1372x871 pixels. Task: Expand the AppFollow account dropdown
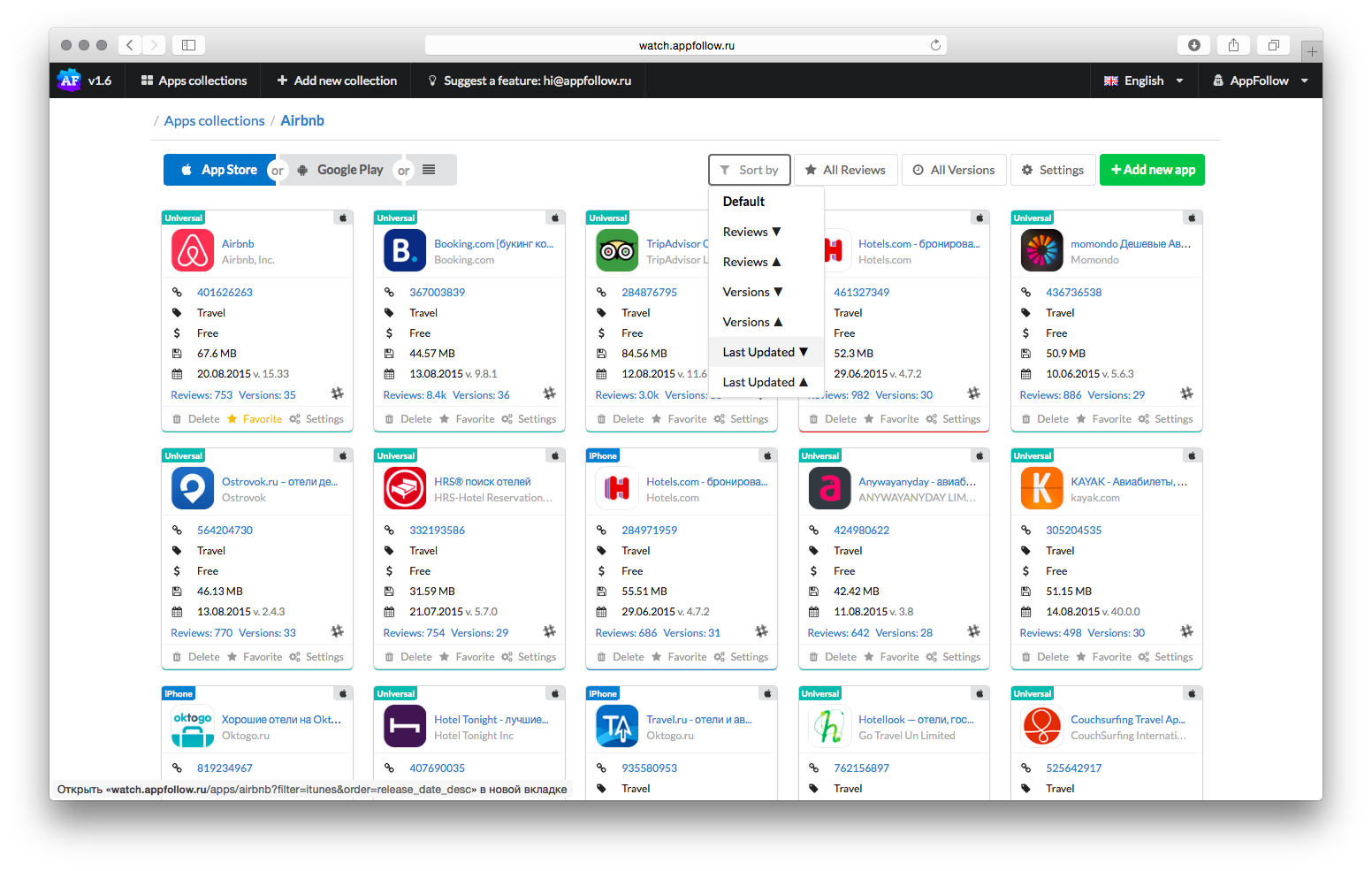pyautogui.click(x=1260, y=80)
